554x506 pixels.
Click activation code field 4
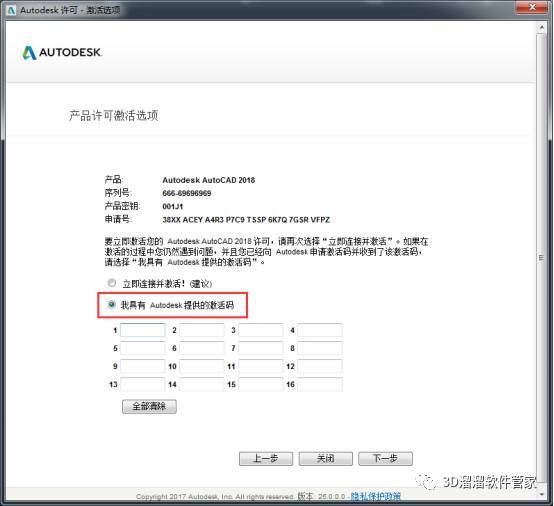click(x=320, y=330)
